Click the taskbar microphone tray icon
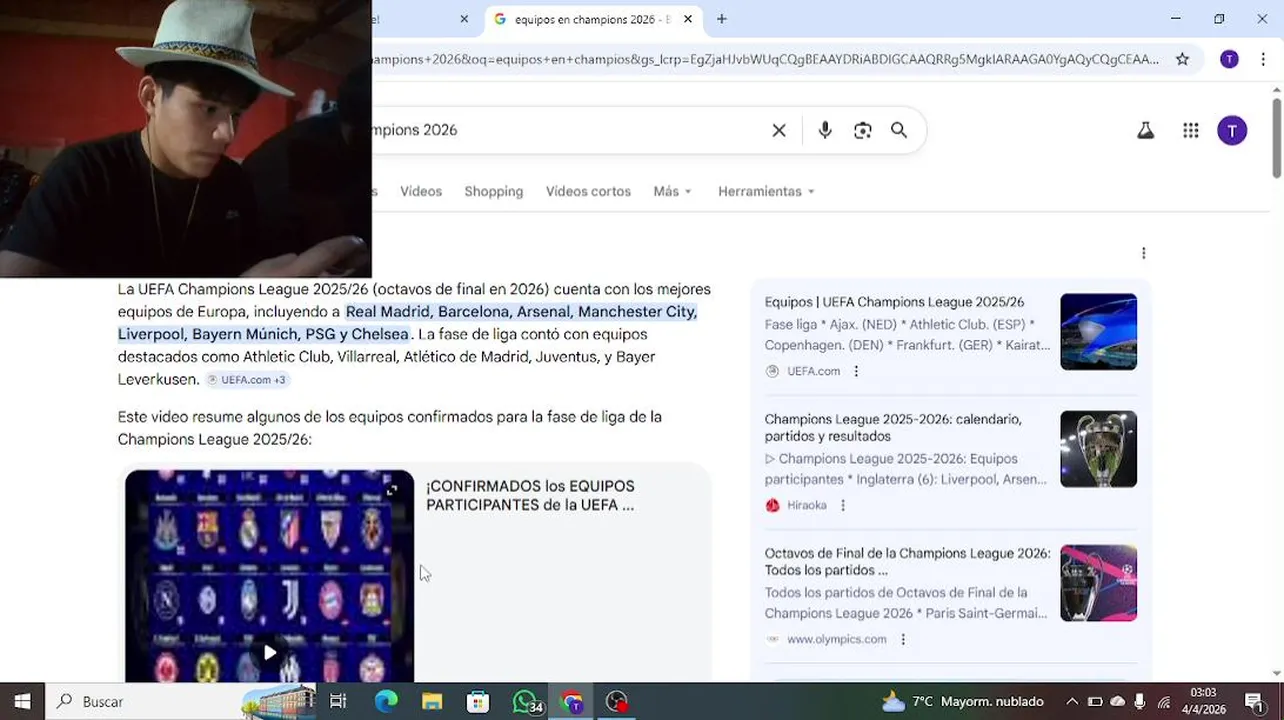Image resolution: width=1284 pixels, height=720 pixels. [x=1140, y=701]
